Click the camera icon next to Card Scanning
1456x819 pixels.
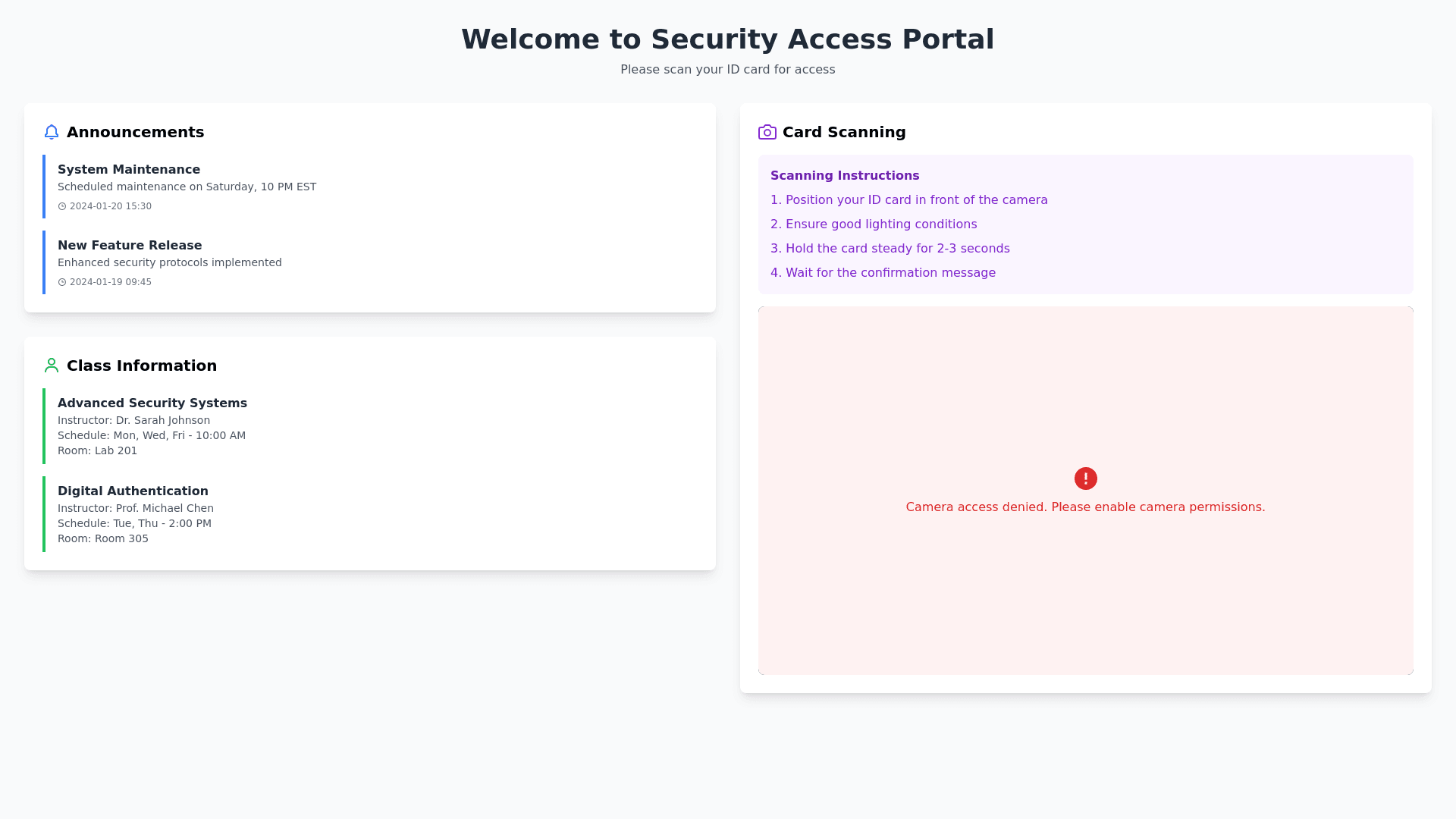(x=767, y=132)
